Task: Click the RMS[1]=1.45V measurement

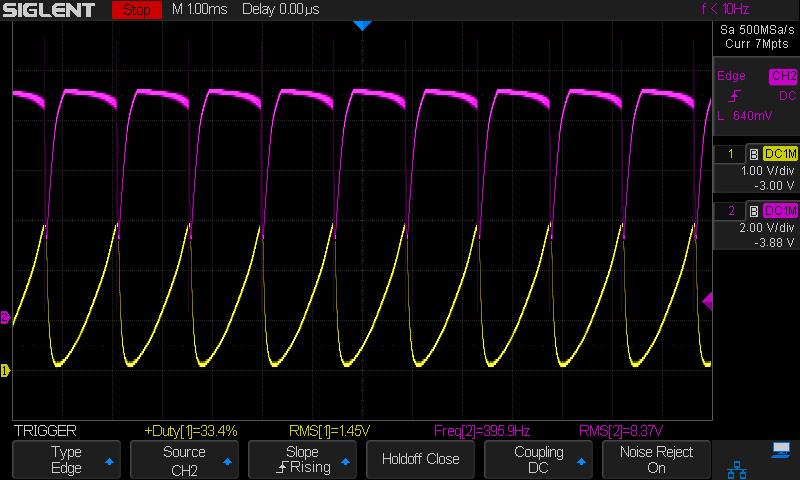Action: [329, 431]
